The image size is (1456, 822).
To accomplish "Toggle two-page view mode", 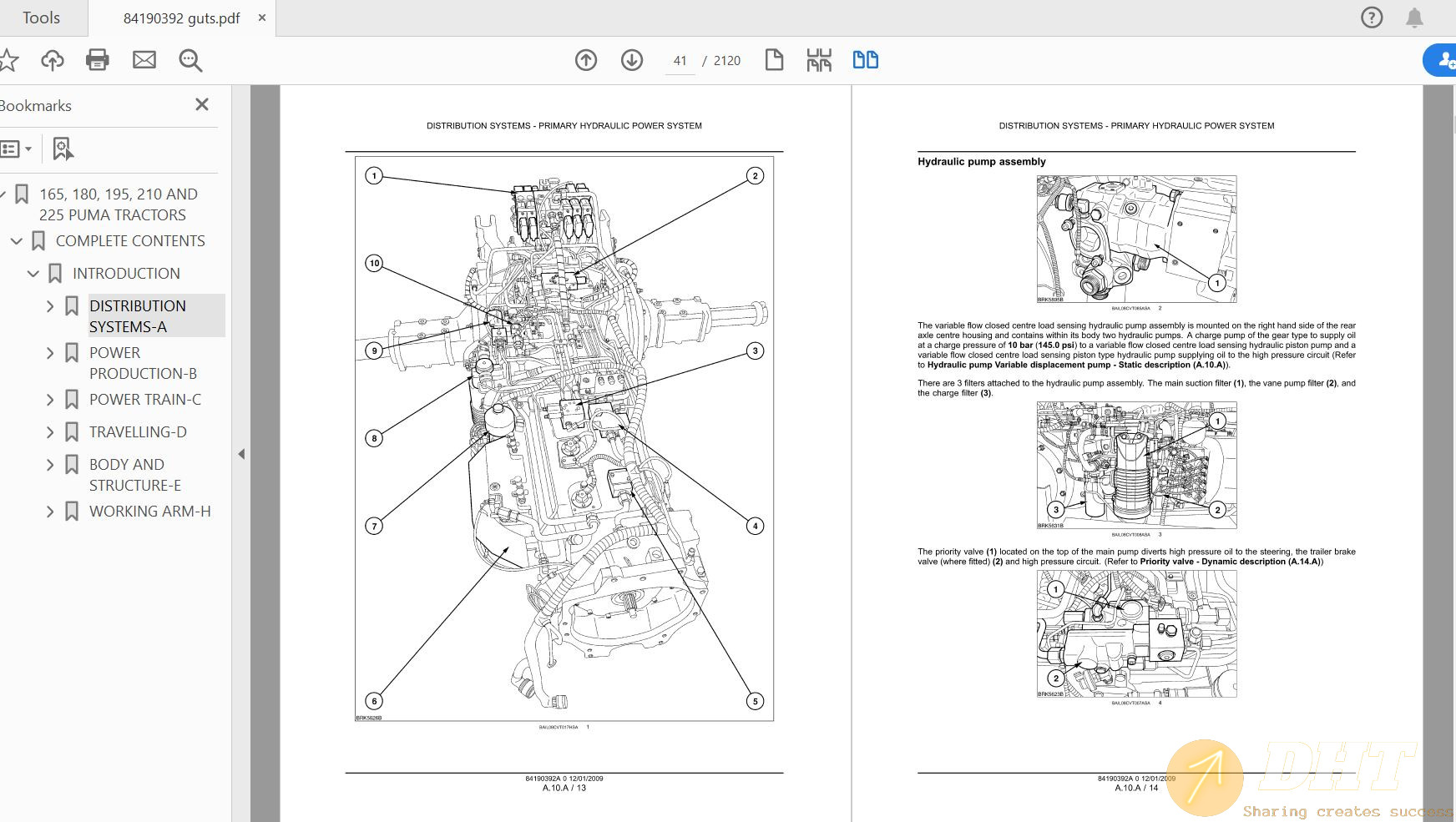I will (x=865, y=60).
